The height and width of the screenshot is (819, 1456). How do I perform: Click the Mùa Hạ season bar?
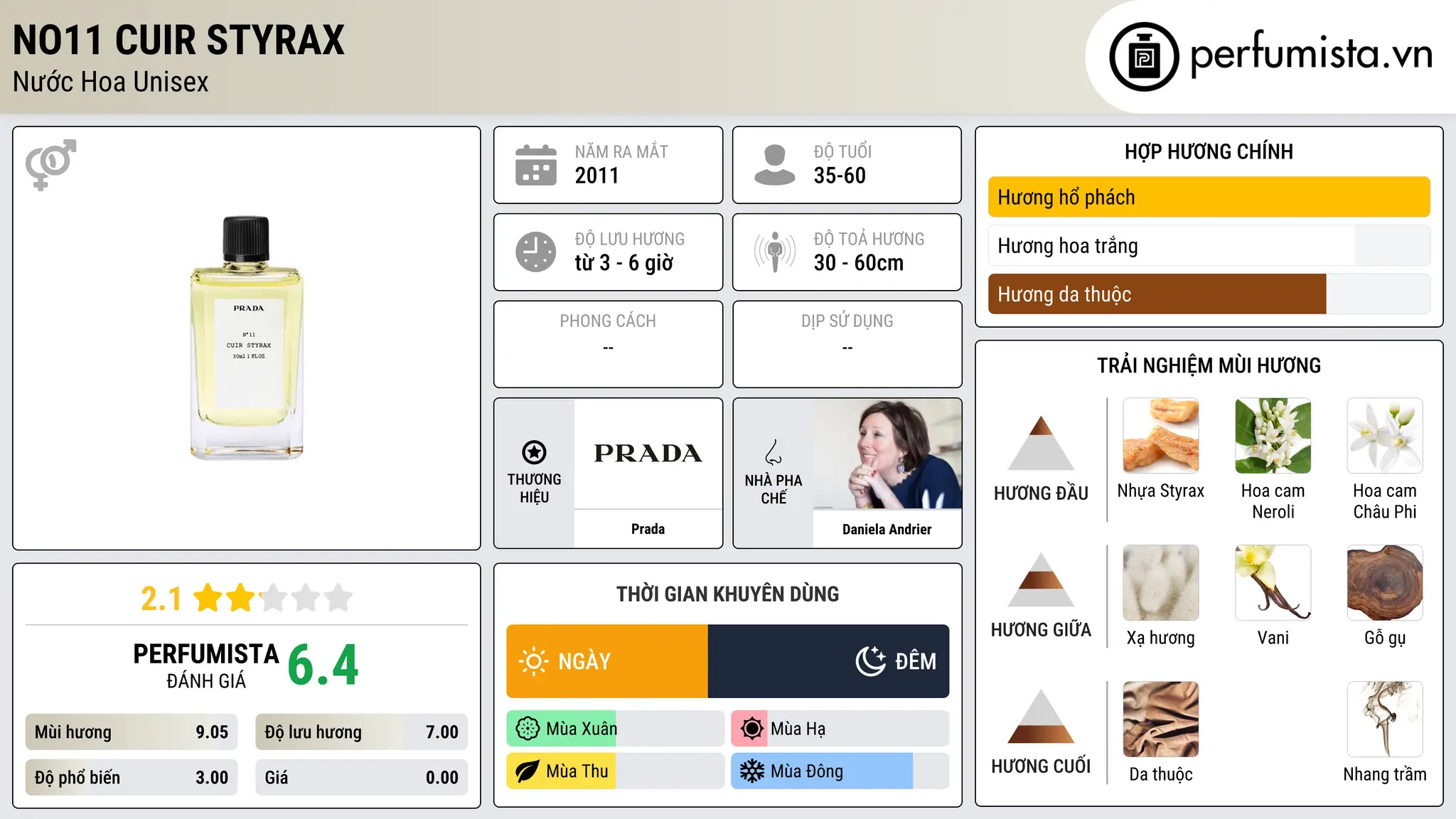coord(840,729)
